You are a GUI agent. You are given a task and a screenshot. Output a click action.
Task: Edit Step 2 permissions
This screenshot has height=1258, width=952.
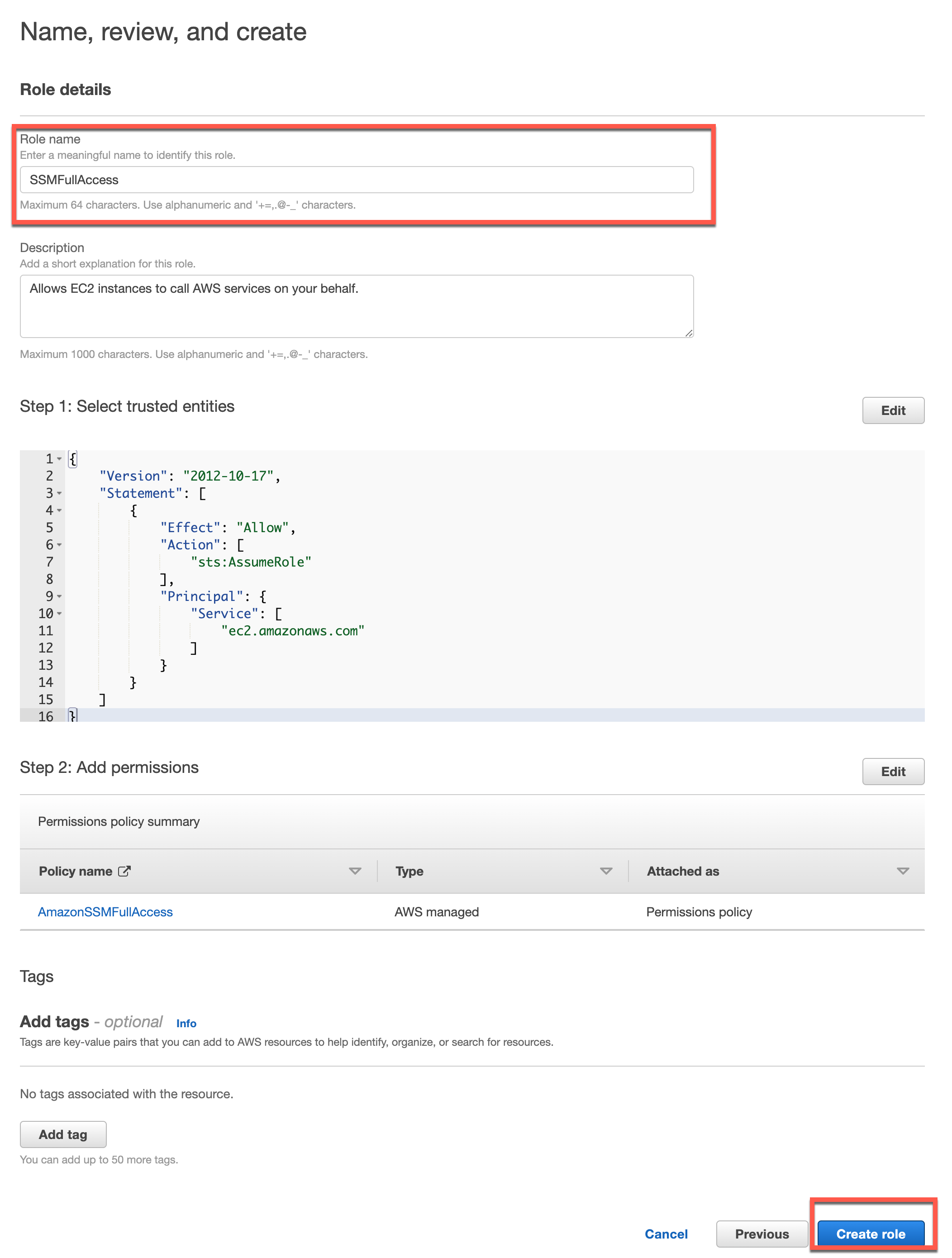[892, 772]
